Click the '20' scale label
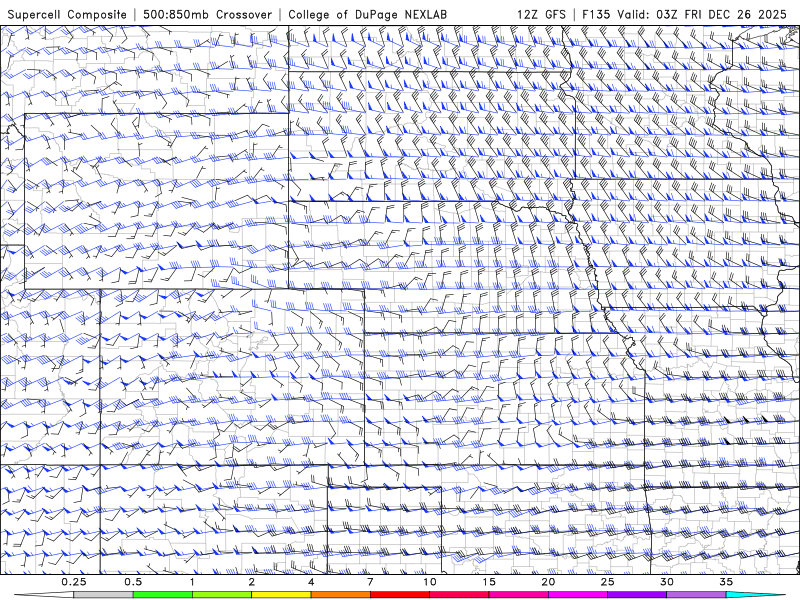Viewport: 800px width, 600px height. (x=548, y=582)
